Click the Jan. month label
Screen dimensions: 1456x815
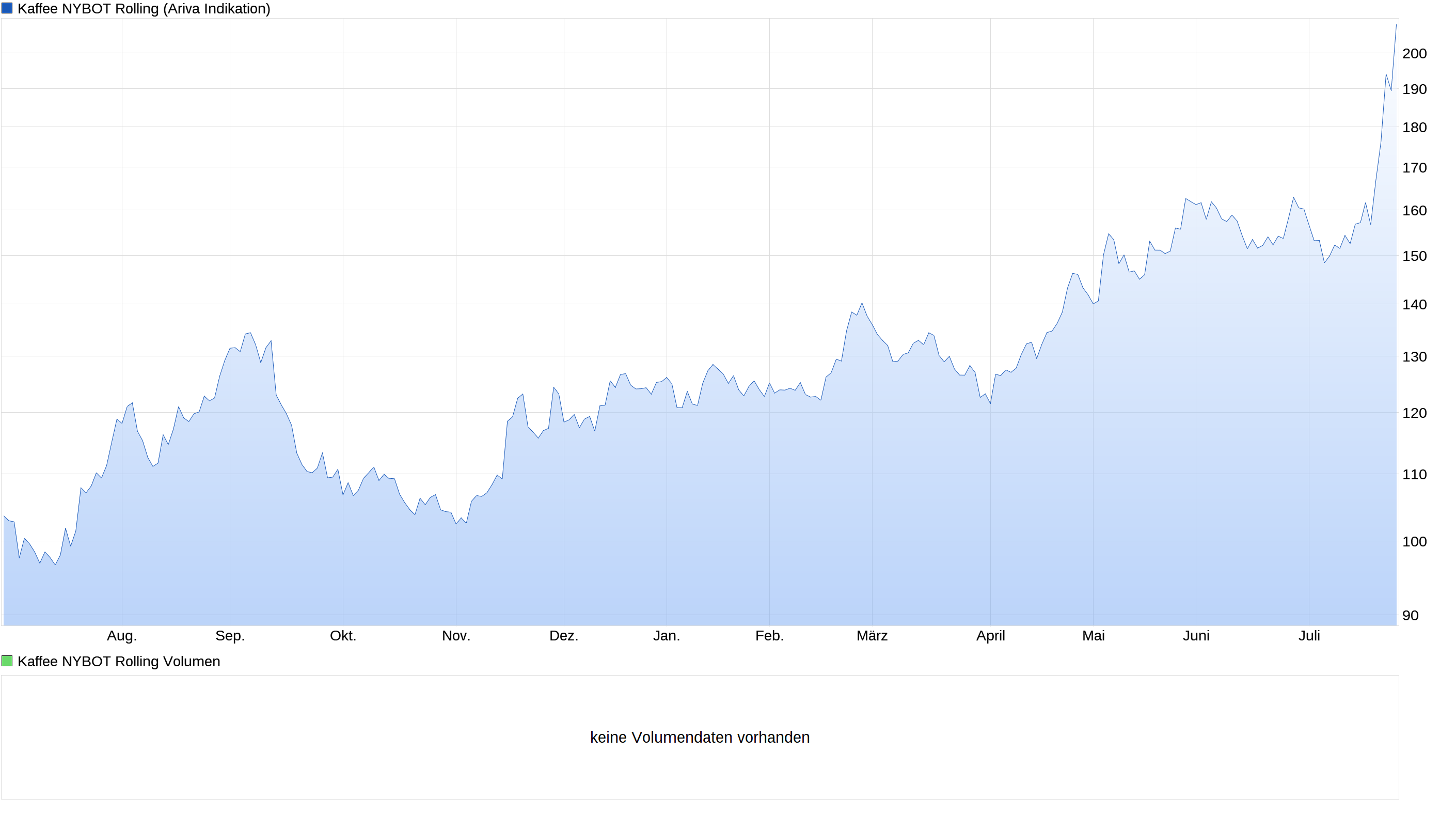click(667, 636)
